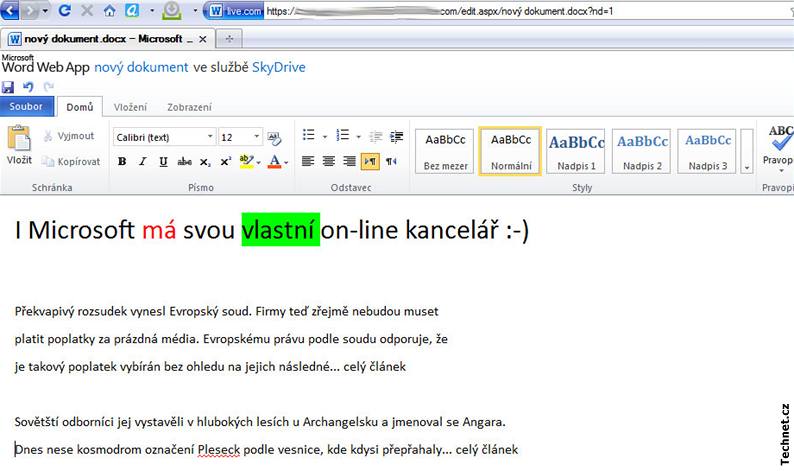Align text left

[x=308, y=162]
